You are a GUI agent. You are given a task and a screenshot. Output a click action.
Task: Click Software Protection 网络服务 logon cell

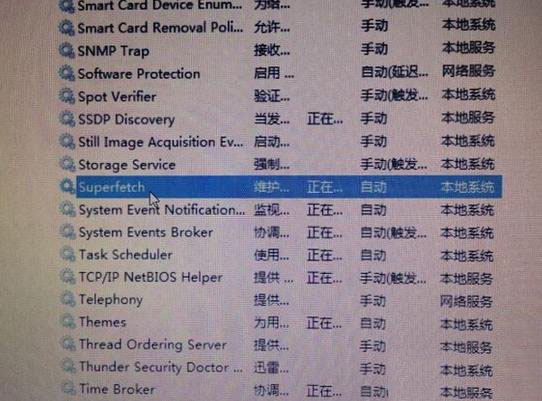click(468, 71)
